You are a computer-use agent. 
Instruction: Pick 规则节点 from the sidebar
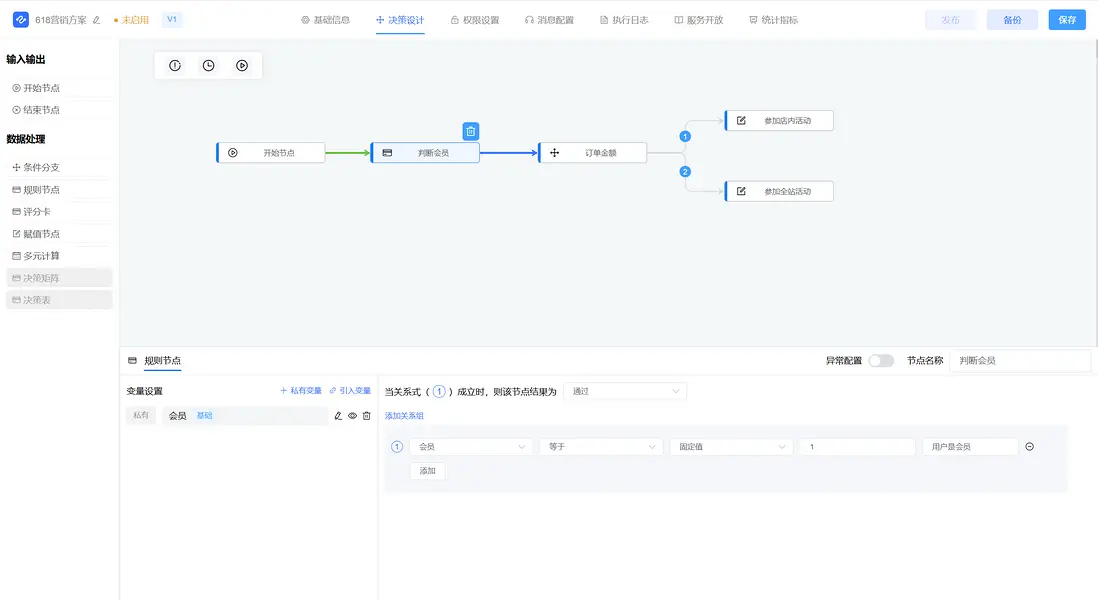click(x=59, y=190)
